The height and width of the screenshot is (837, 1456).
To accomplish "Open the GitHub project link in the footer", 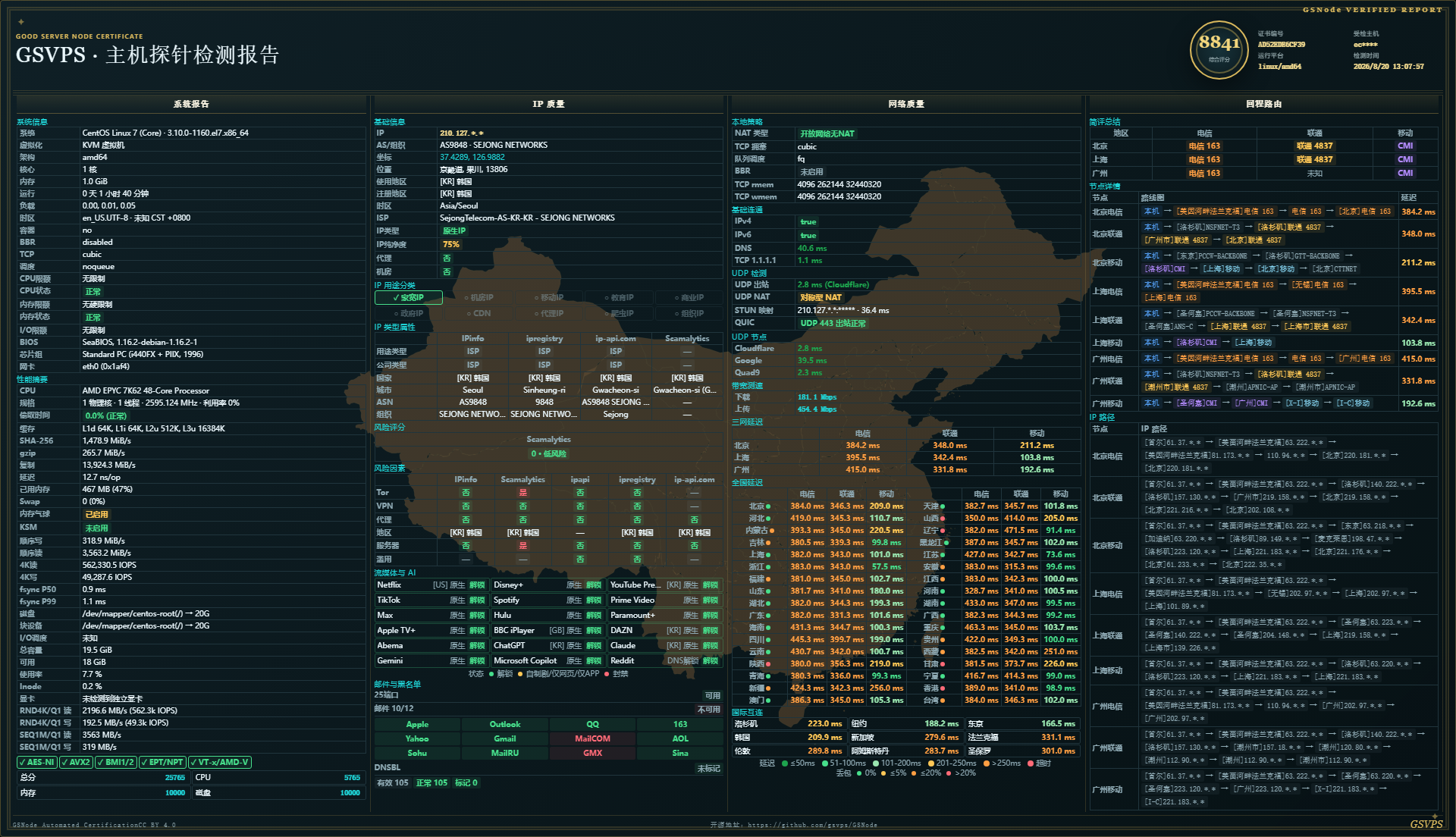I will click(x=812, y=825).
